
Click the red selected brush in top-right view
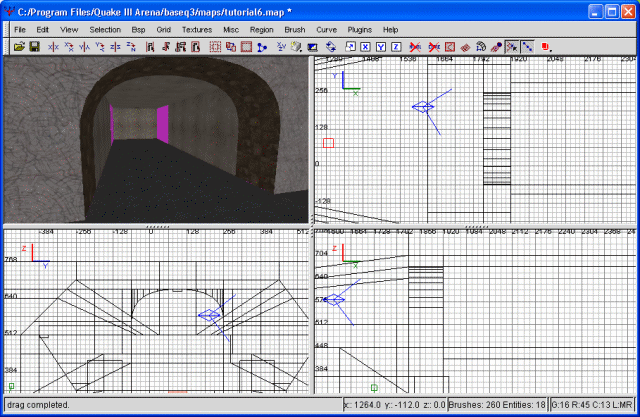tap(329, 143)
